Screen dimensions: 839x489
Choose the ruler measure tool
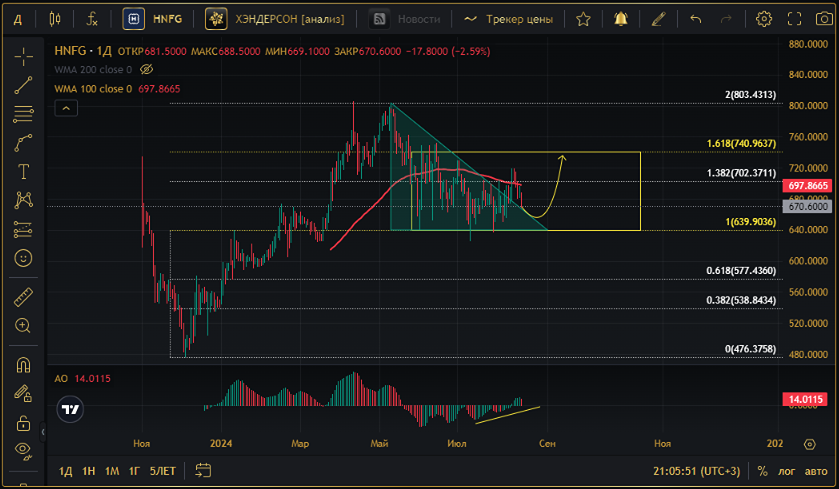pyautogui.click(x=23, y=297)
